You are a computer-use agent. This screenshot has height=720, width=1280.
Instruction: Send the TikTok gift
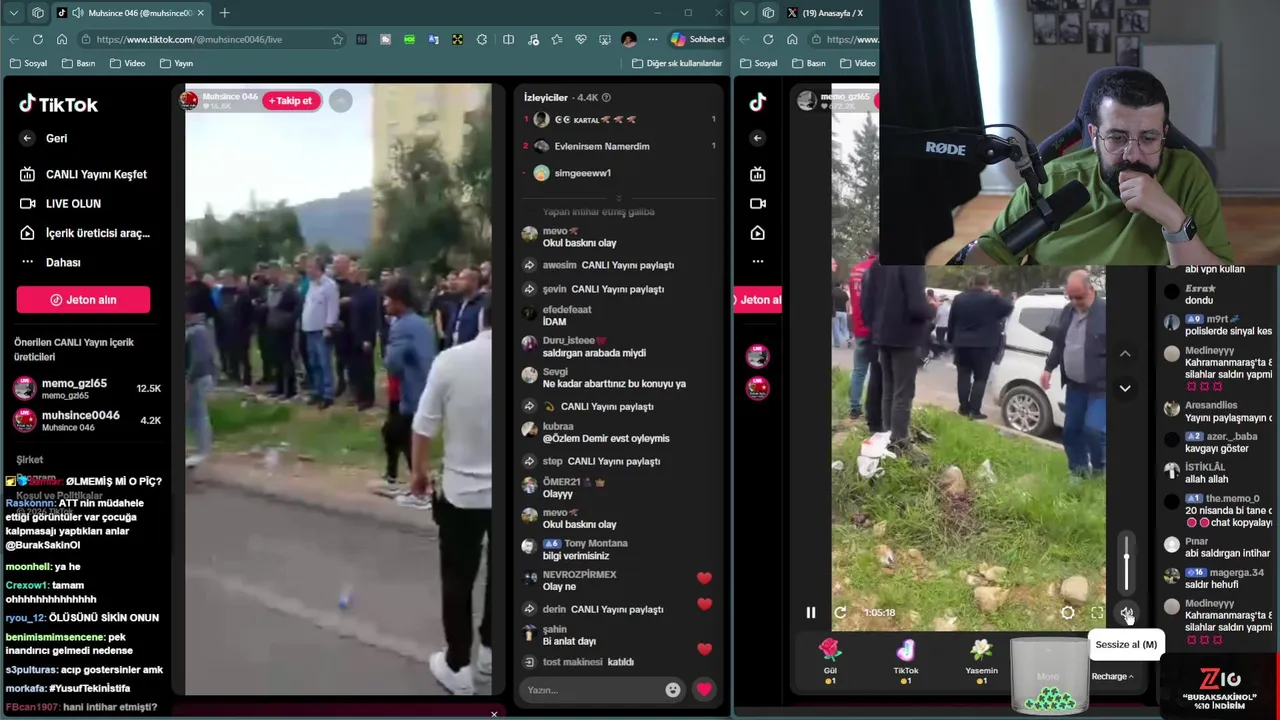pos(906,662)
